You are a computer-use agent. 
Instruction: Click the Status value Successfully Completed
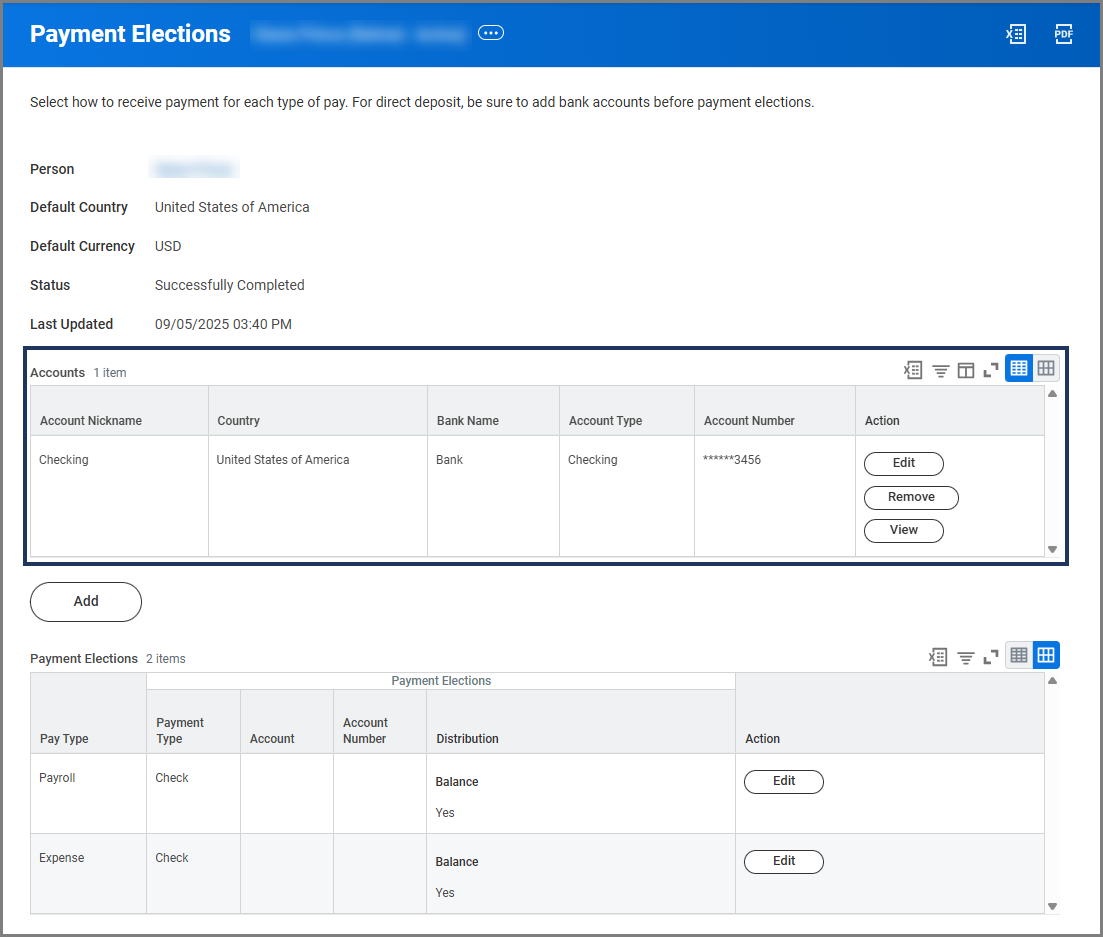point(229,286)
